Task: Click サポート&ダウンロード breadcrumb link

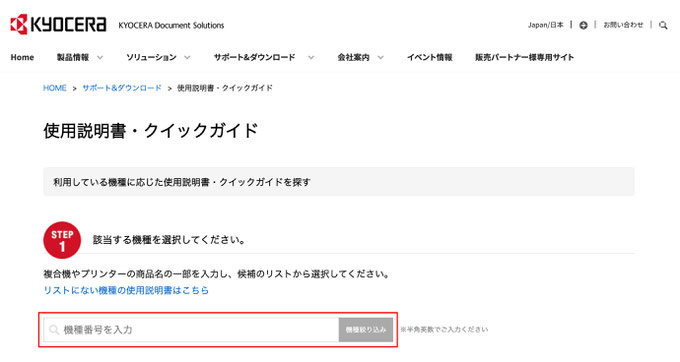Action: tap(122, 88)
